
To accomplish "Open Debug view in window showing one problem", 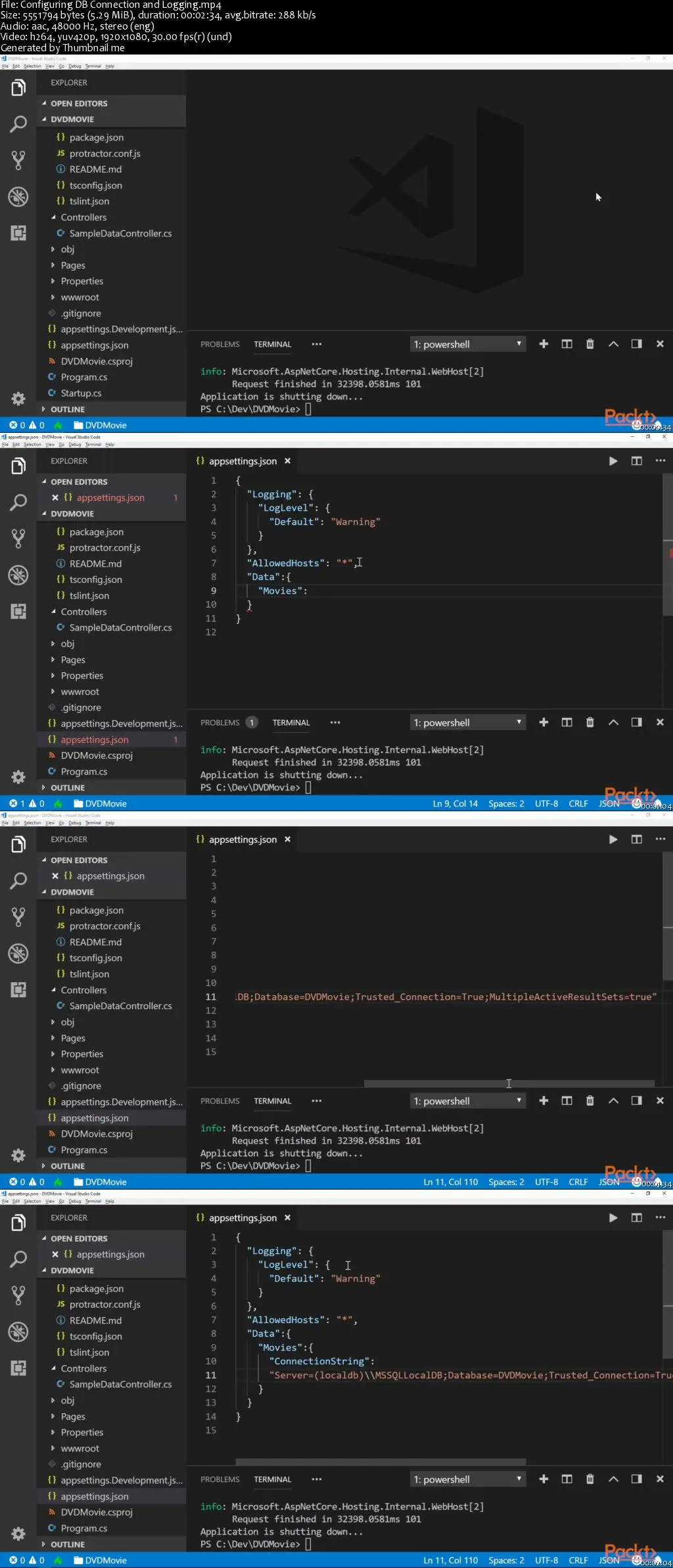I will click(18, 575).
